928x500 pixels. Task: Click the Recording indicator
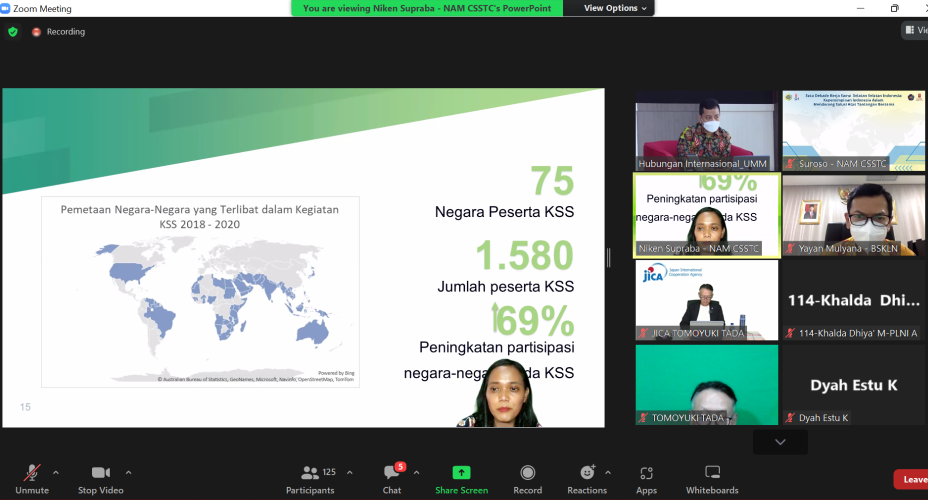click(x=58, y=32)
